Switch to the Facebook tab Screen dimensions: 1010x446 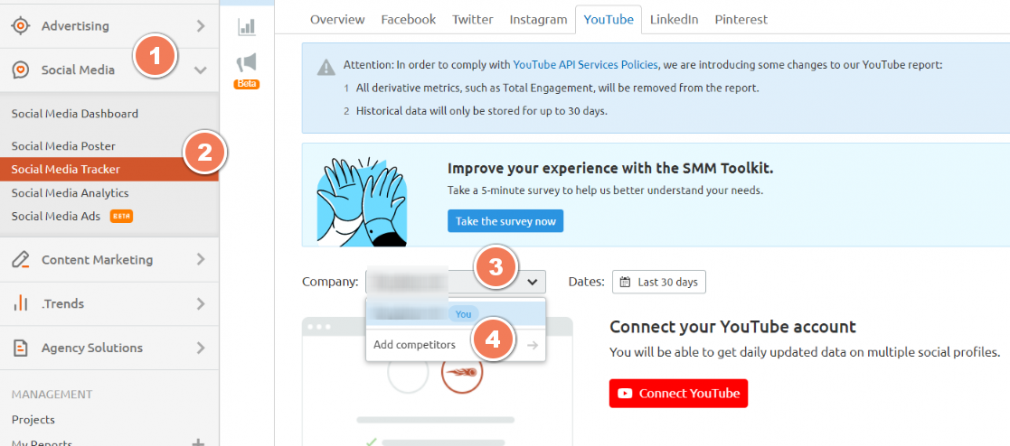click(x=408, y=19)
